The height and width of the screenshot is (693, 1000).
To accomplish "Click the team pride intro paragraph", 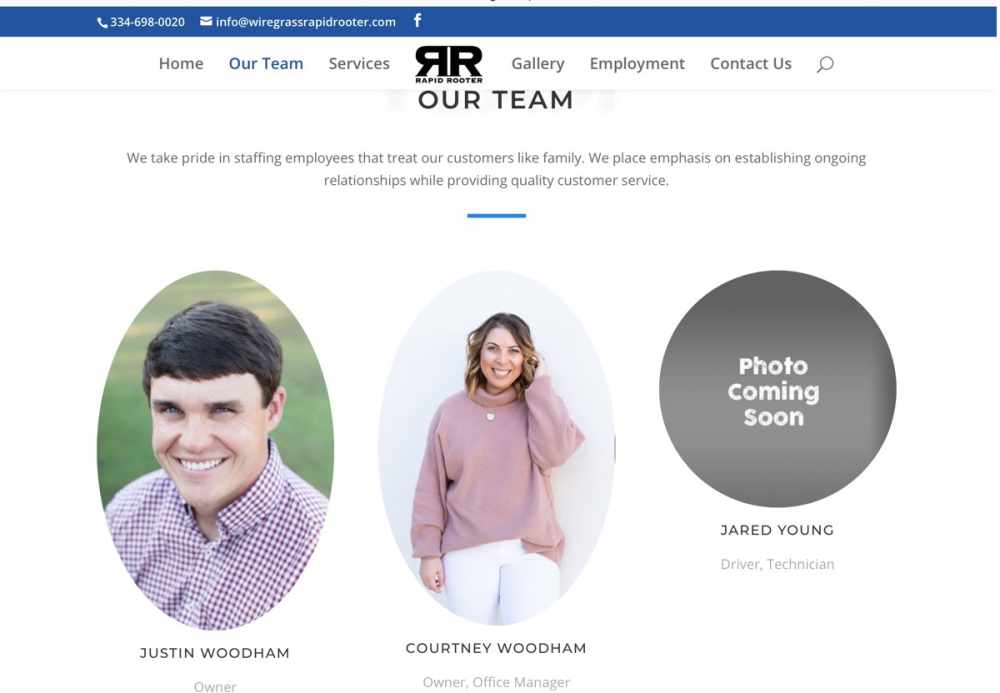I will coord(496,169).
